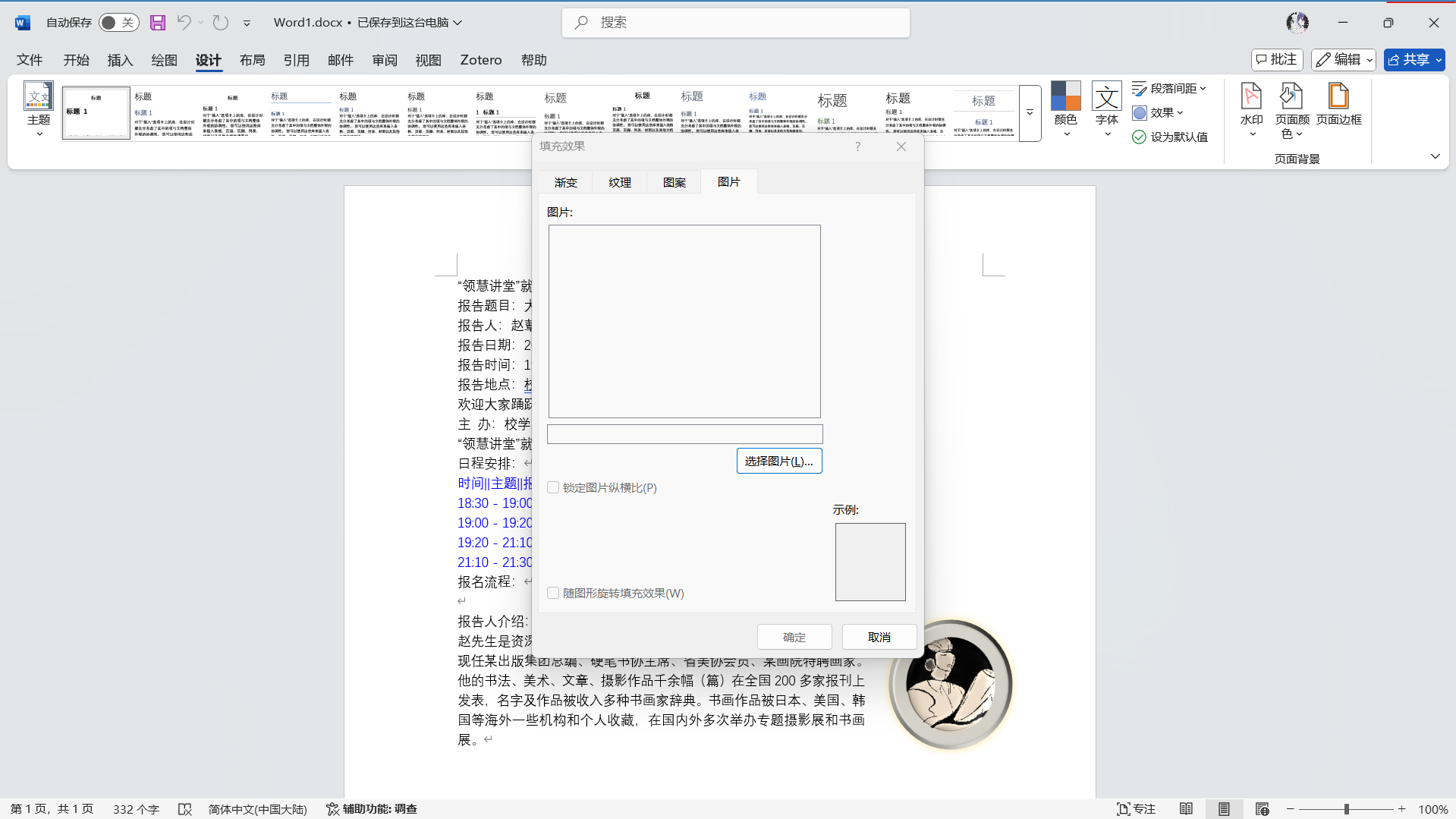The image size is (1456, 819).
Task: Toggle 随图形旋转填充效果 checkbox
Action: (x=553, y=593)
